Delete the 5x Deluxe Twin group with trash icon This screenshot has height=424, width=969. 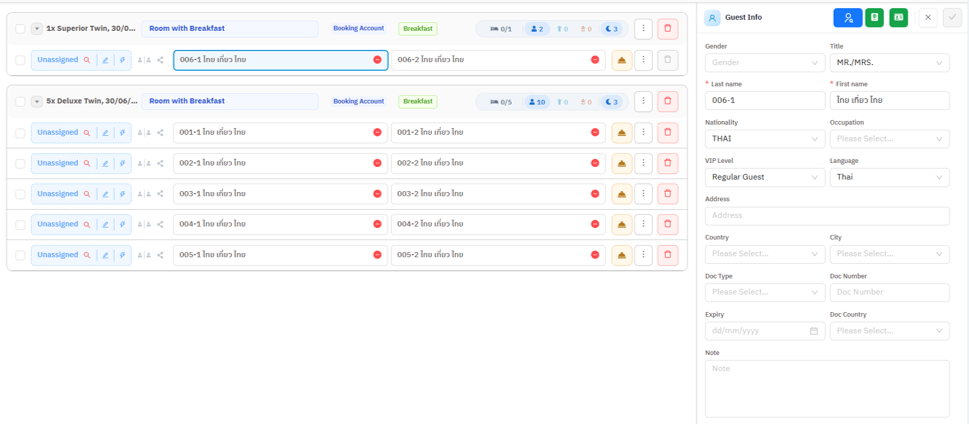tap(667, 101)
